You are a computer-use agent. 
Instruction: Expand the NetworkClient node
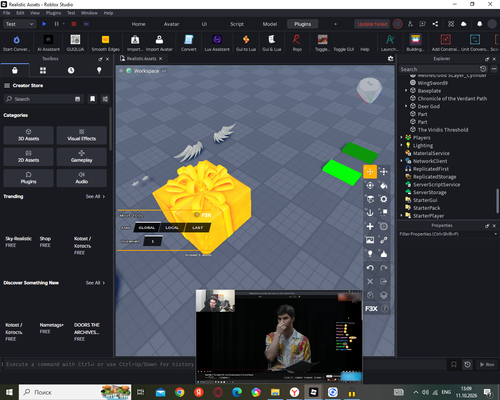tap(401, 161)
